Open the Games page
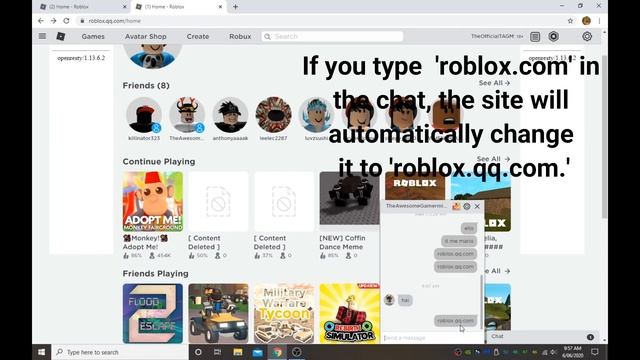 coord(93,36)
